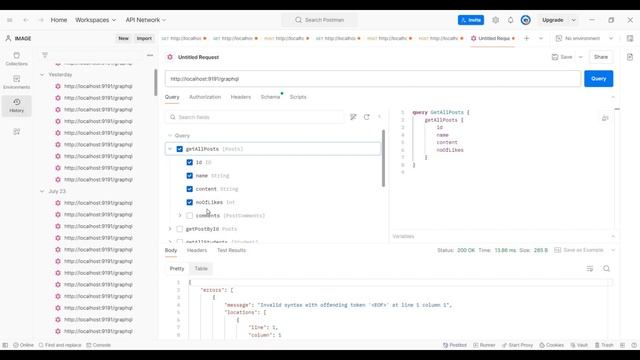
Task: Collapse the July 23 history group
Action: pos(42,191)
